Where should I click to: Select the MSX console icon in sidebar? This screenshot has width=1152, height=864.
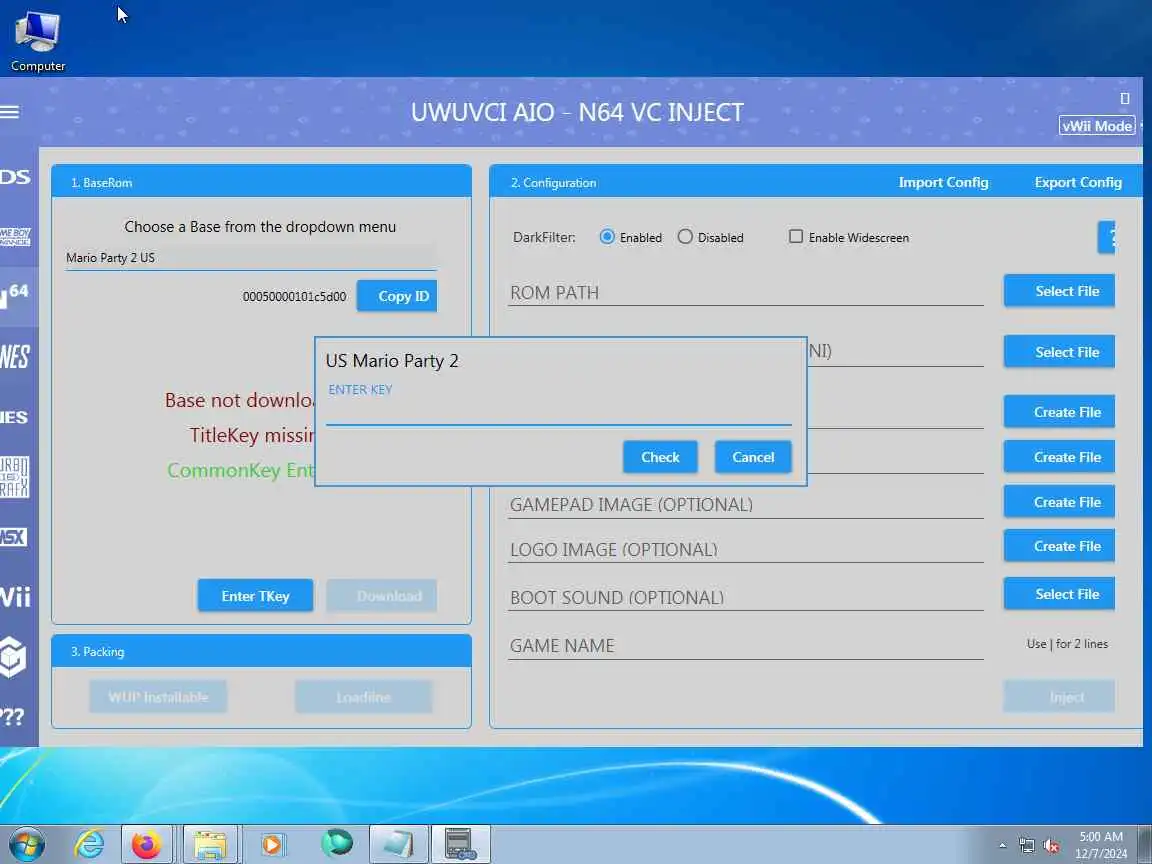click(x=13, y=537)
